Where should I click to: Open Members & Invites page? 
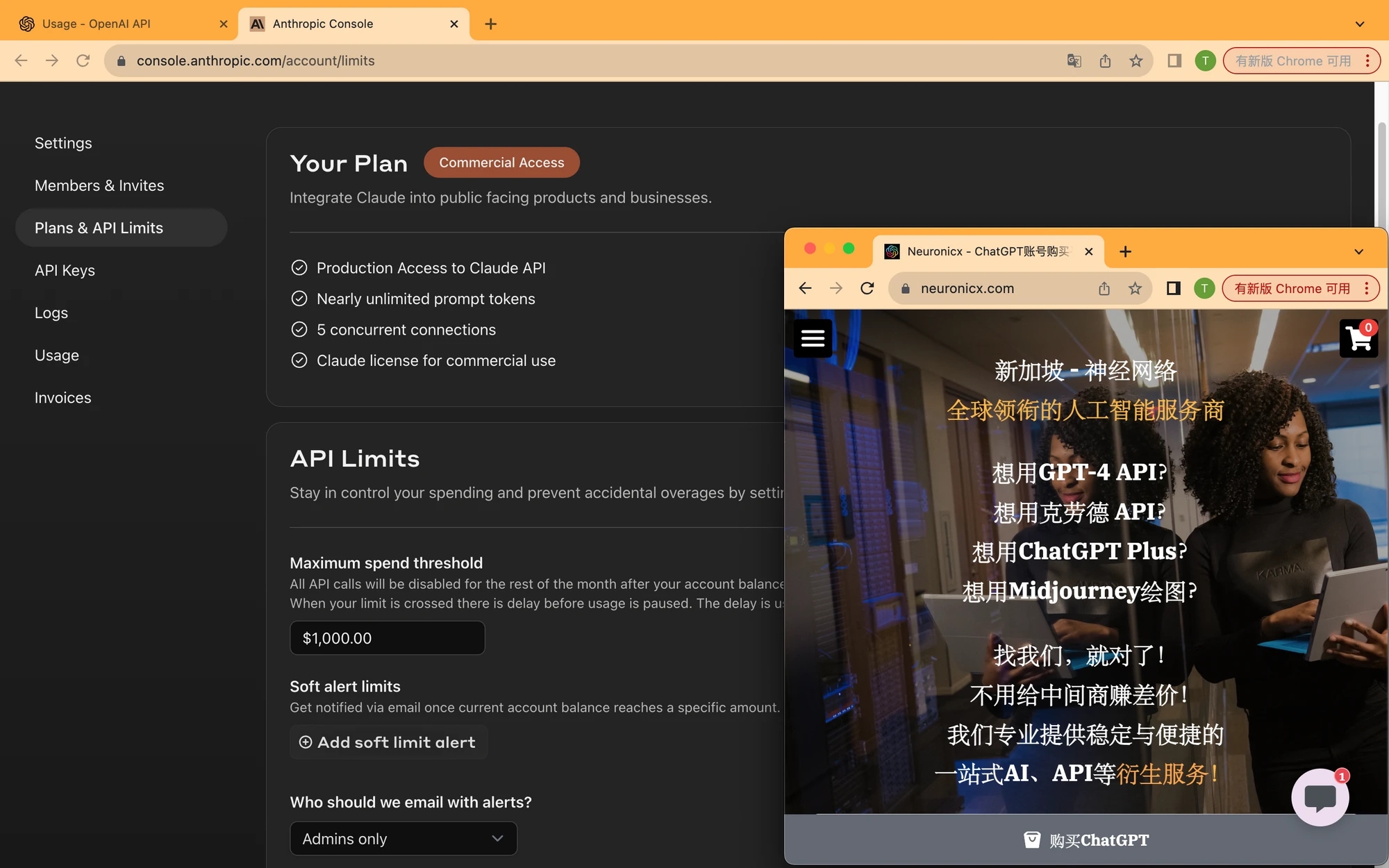click(99, 185)
